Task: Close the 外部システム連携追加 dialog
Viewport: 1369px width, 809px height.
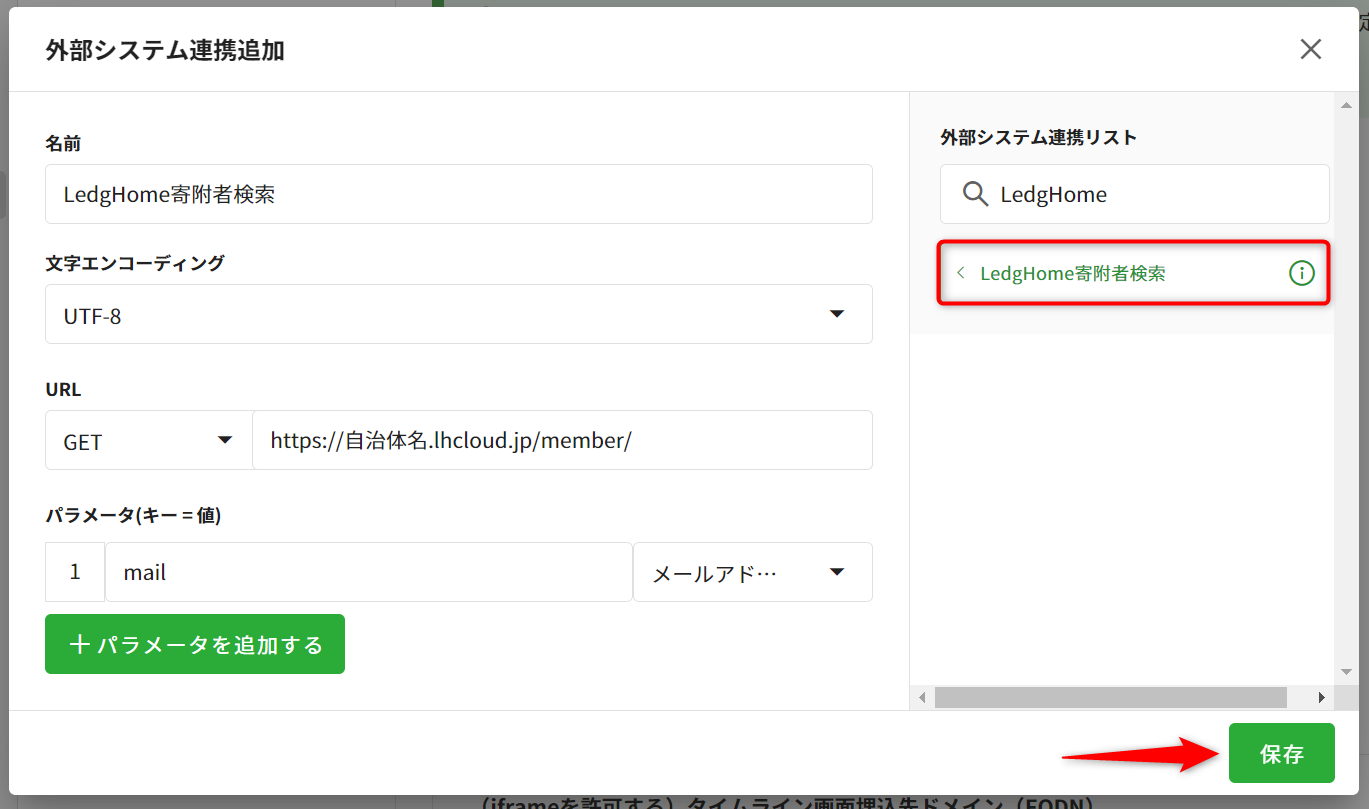Action: [x=1310, y=49]
